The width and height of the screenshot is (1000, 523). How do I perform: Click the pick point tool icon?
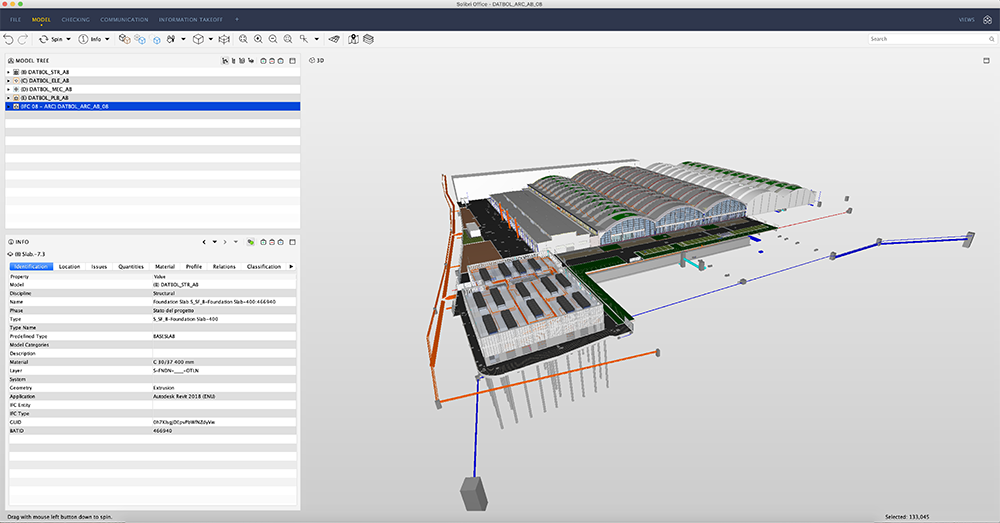click(304, 39)
